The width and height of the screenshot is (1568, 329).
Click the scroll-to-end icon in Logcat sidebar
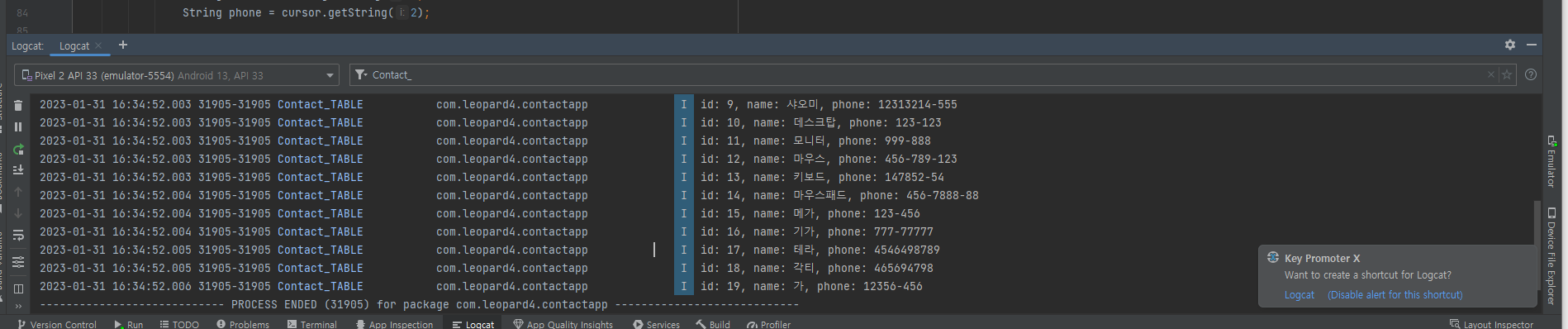pos(18,170)
